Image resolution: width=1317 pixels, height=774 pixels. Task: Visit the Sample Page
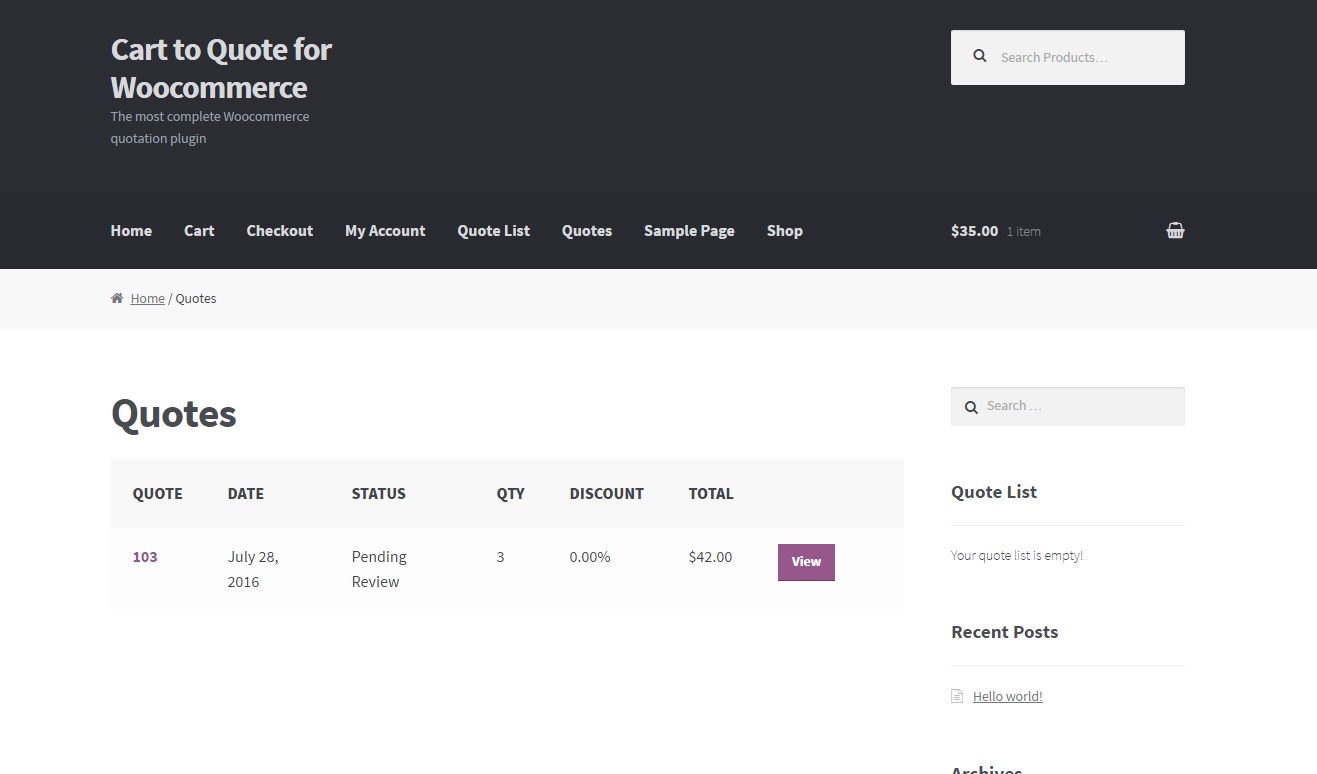click(x=688, y=230)
